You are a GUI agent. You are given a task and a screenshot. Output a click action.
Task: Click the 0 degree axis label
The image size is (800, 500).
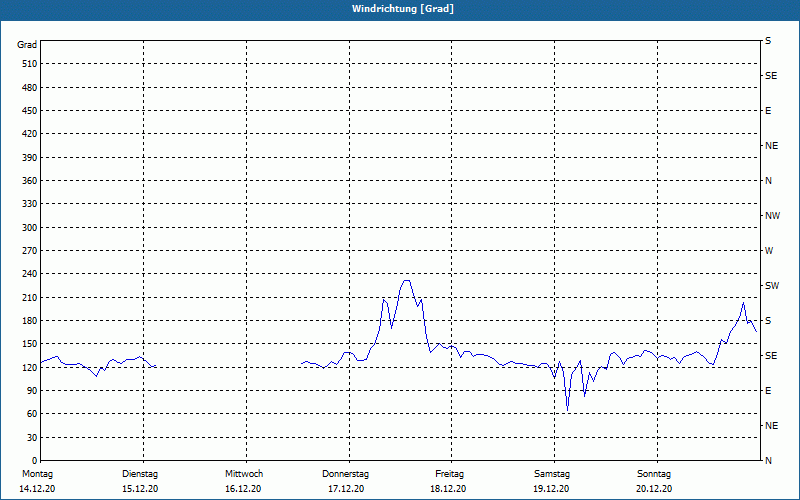coord(35,461)
